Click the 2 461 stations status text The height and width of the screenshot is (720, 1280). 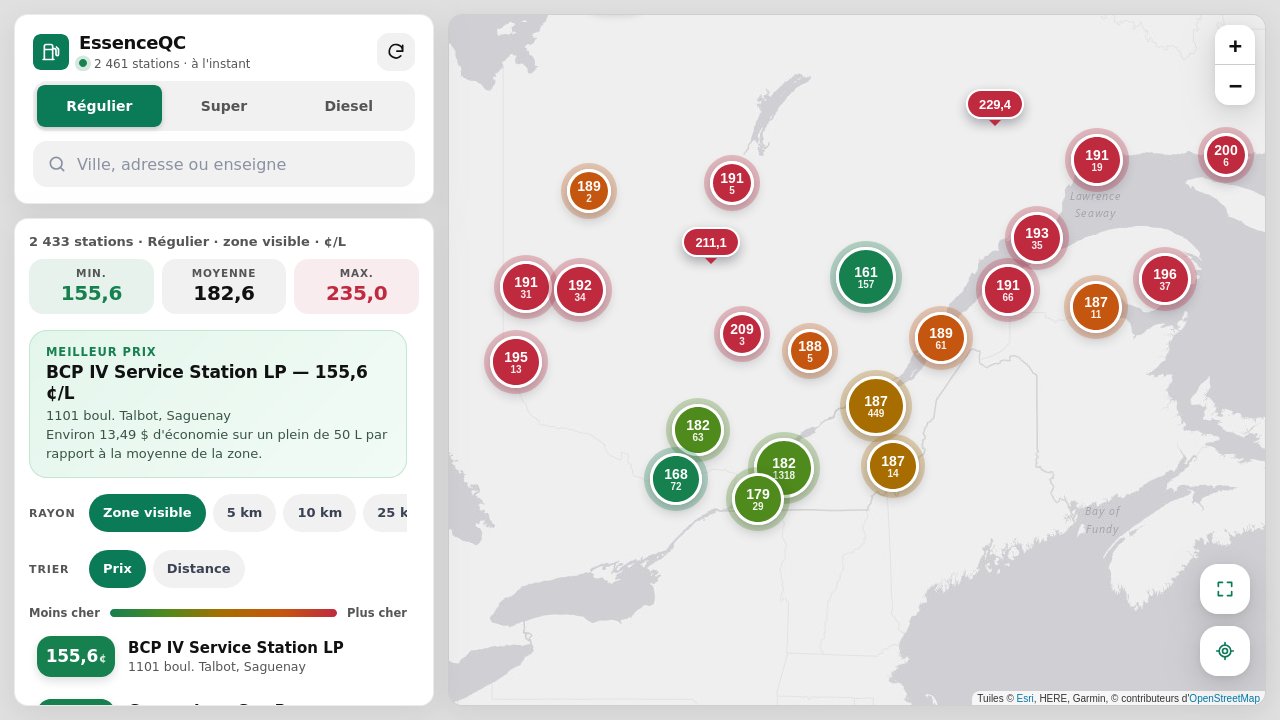coord(172,64)
